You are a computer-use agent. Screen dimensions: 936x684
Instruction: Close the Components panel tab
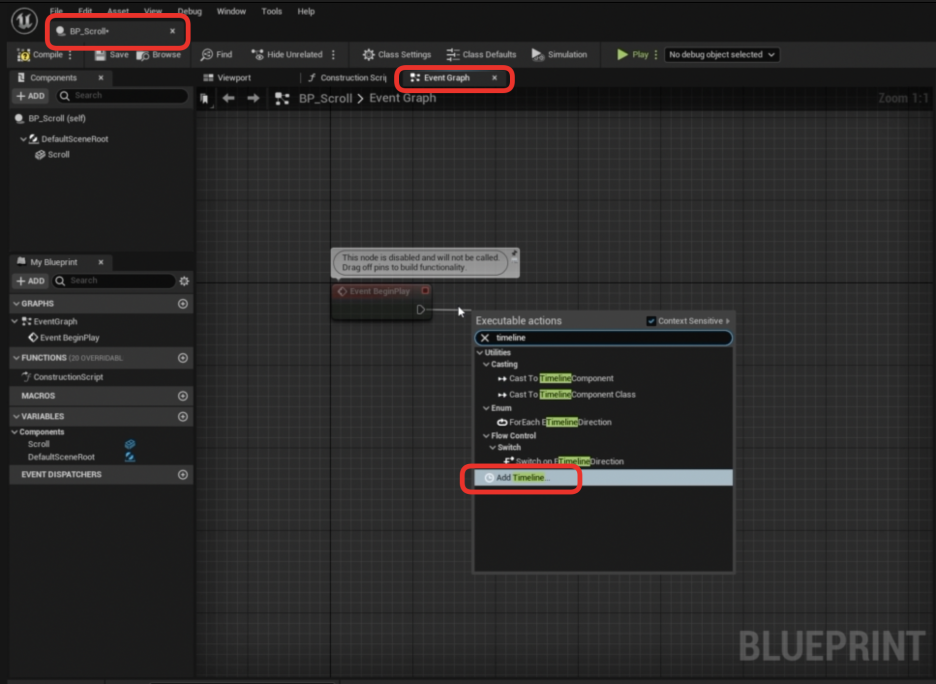pyautogui.click(x=101, y=78)
